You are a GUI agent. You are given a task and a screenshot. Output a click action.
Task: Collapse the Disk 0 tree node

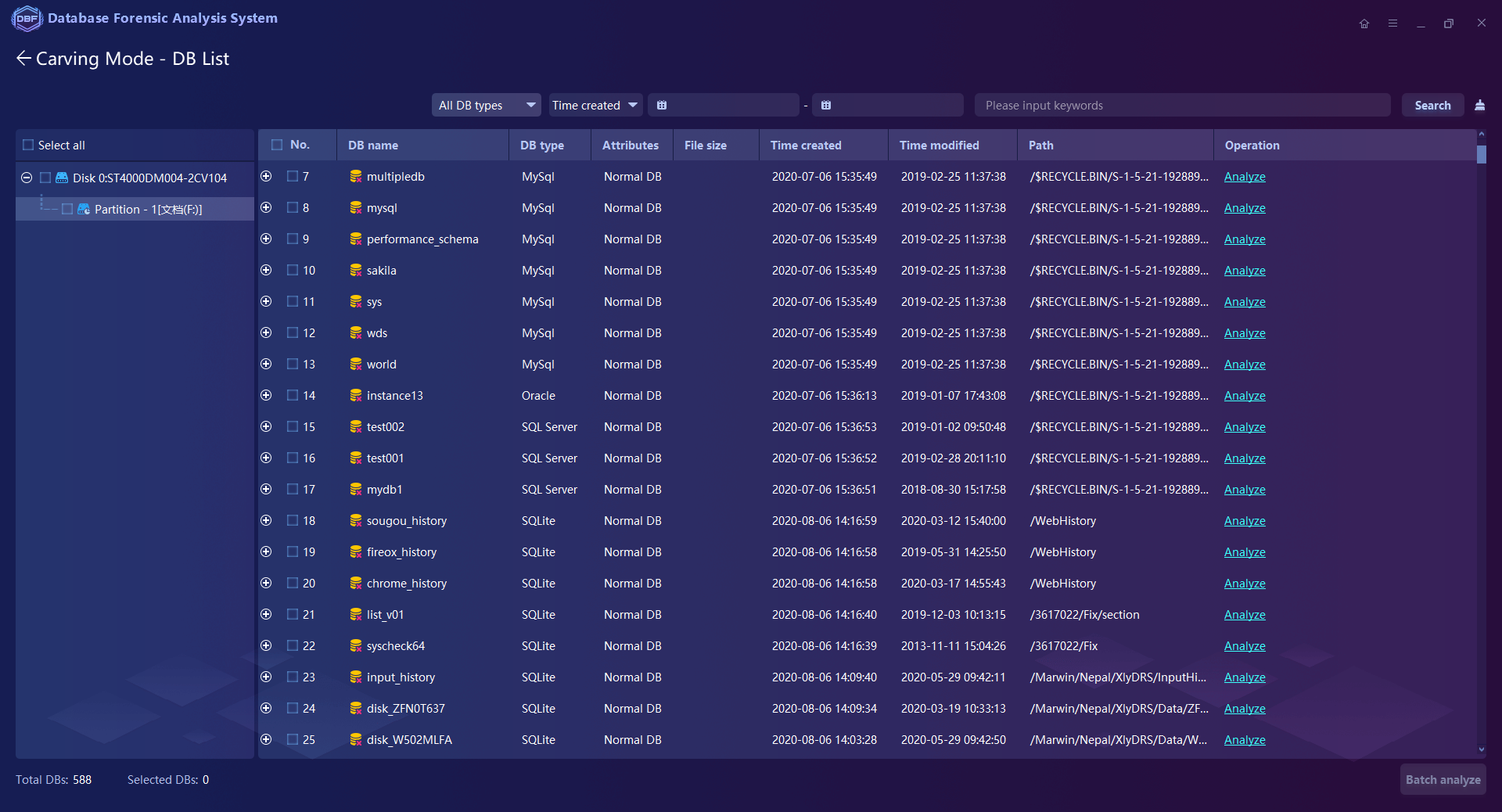[27, 178]
